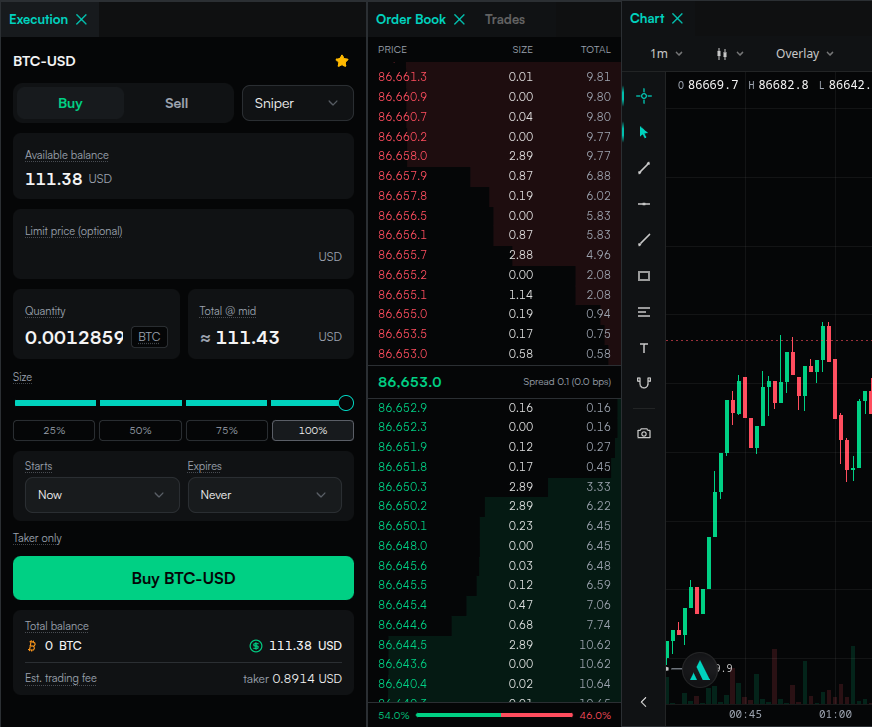This screenshot has width=872, height=727.
Task: Set size to 25%
Action: [54, 431]
